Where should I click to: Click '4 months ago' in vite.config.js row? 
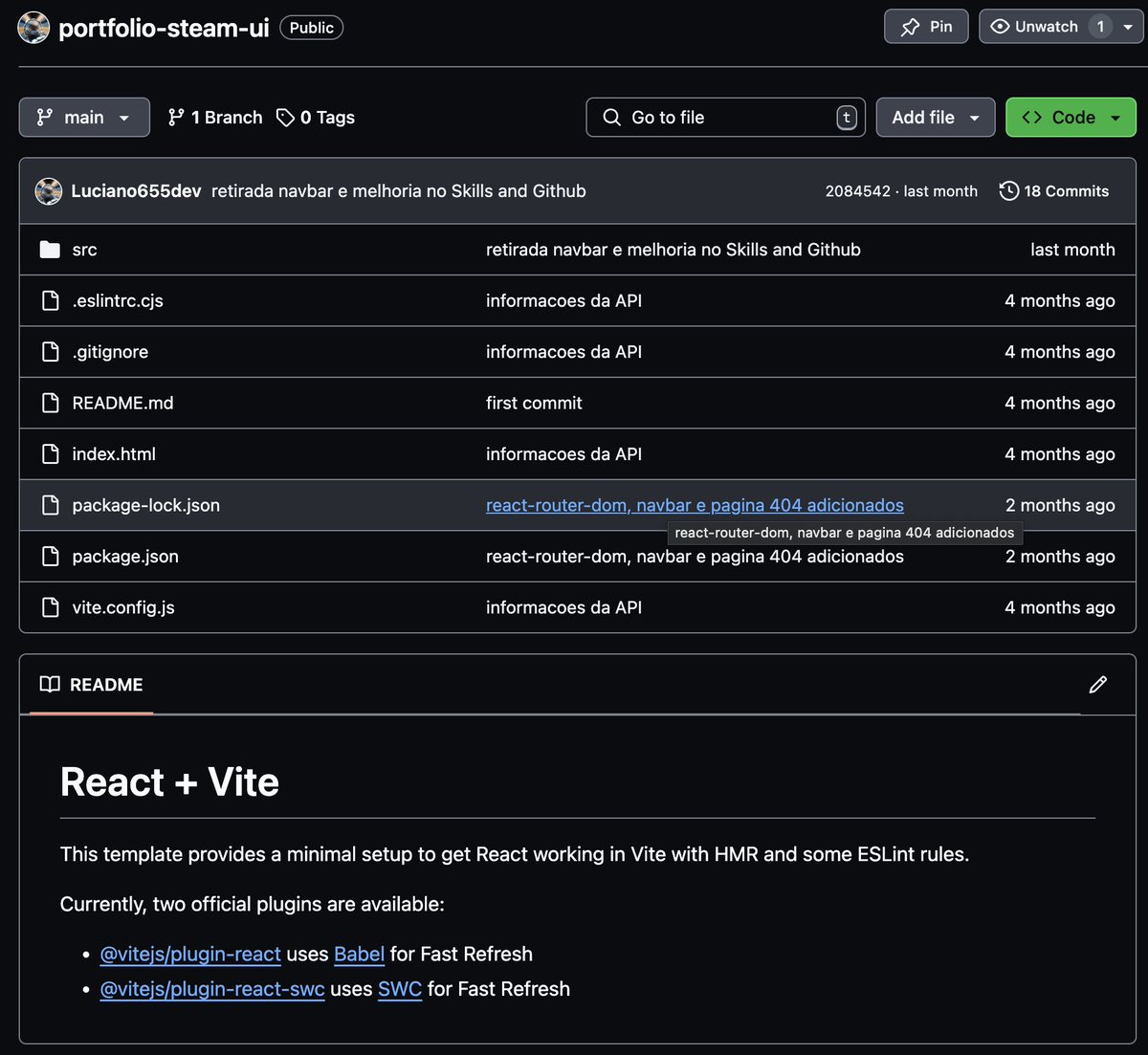1060,608
